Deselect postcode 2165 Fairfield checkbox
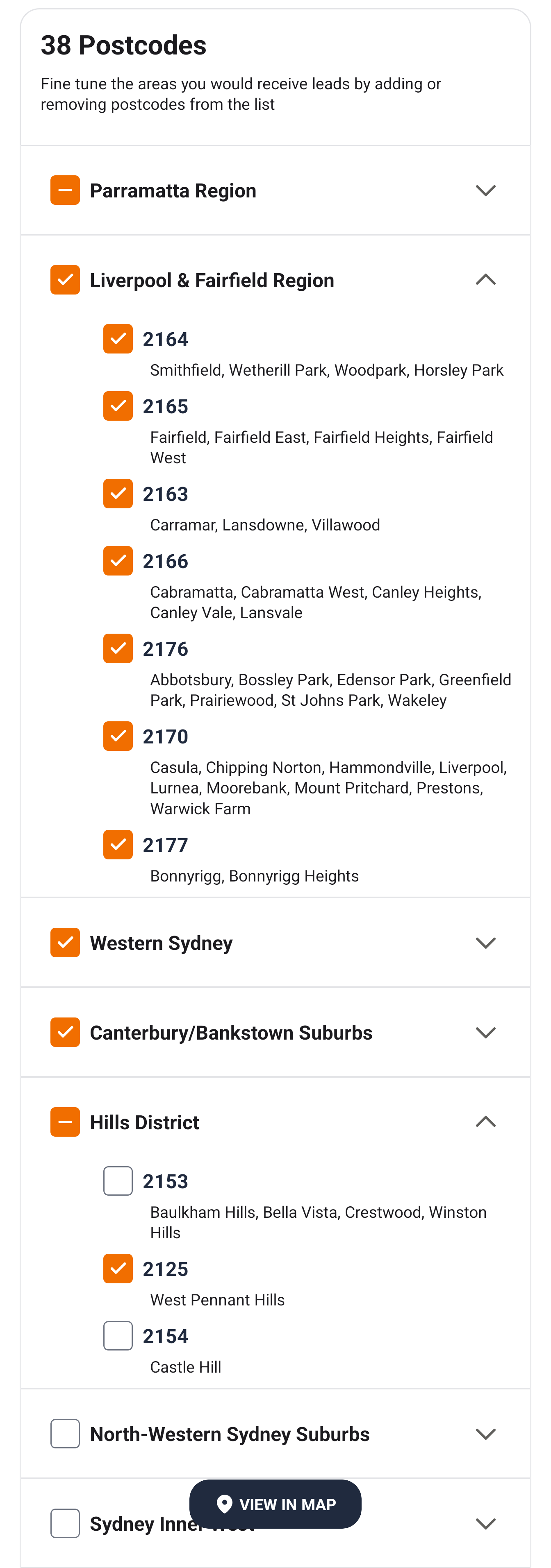Image resolution: width=551 pixels, height=1568 pixels. click(x=118, y=406)
